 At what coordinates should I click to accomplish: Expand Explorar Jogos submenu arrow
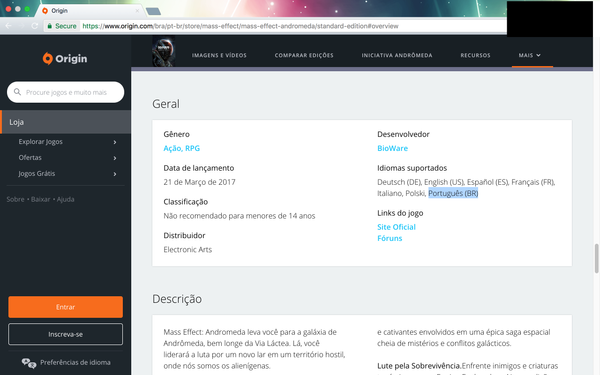pos(115,142)
